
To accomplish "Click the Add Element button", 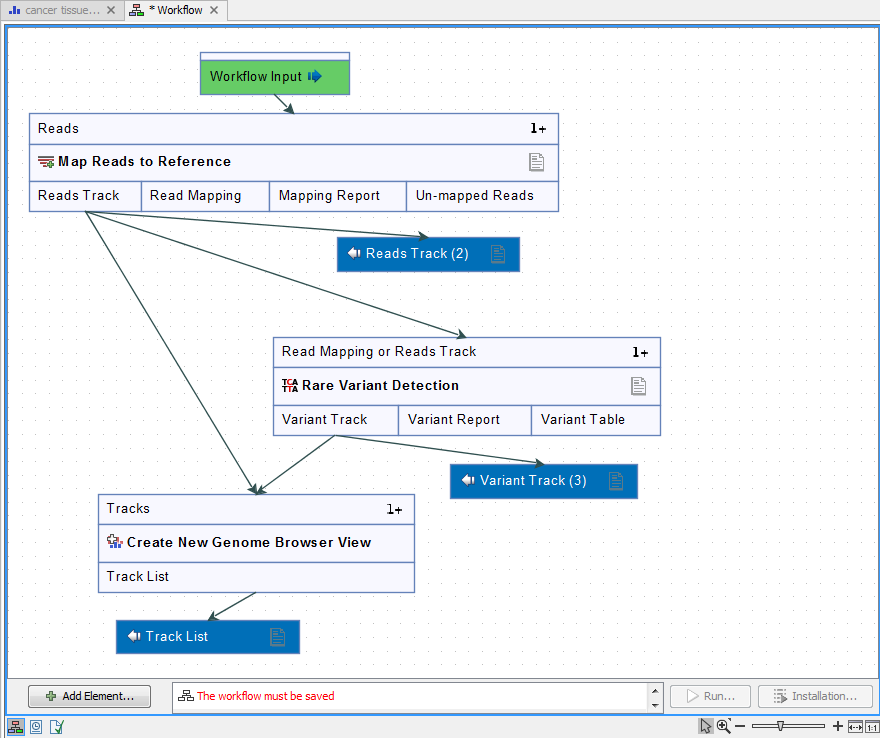I will tap(89, 696).
